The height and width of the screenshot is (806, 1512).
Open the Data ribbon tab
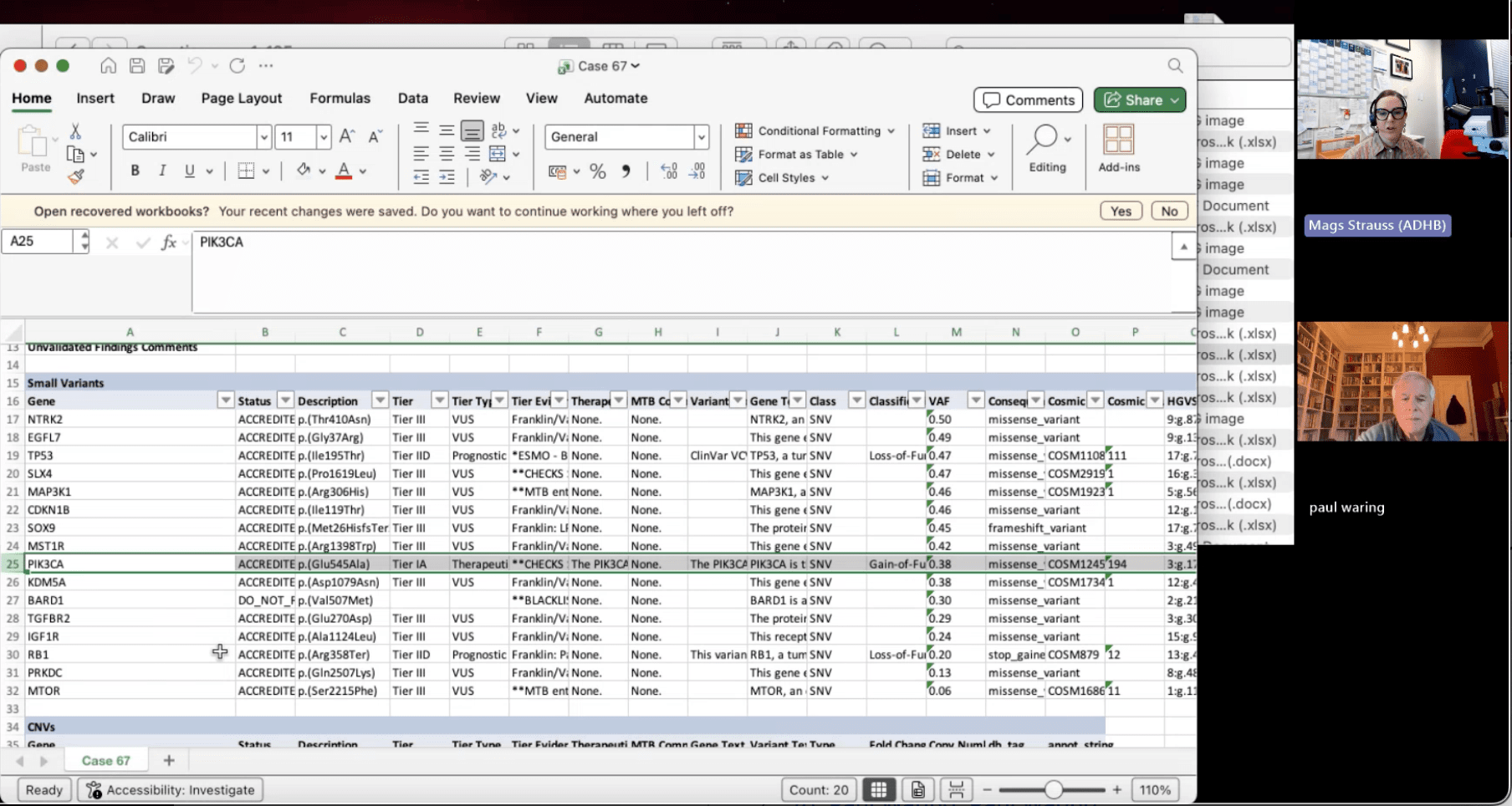pyautogui.click(x=412, y=98)
